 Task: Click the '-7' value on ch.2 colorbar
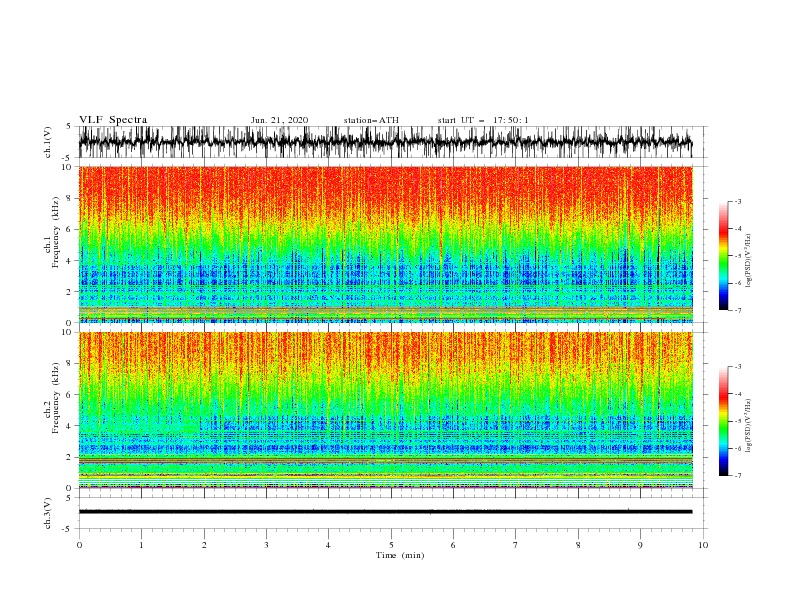(738, 476)
